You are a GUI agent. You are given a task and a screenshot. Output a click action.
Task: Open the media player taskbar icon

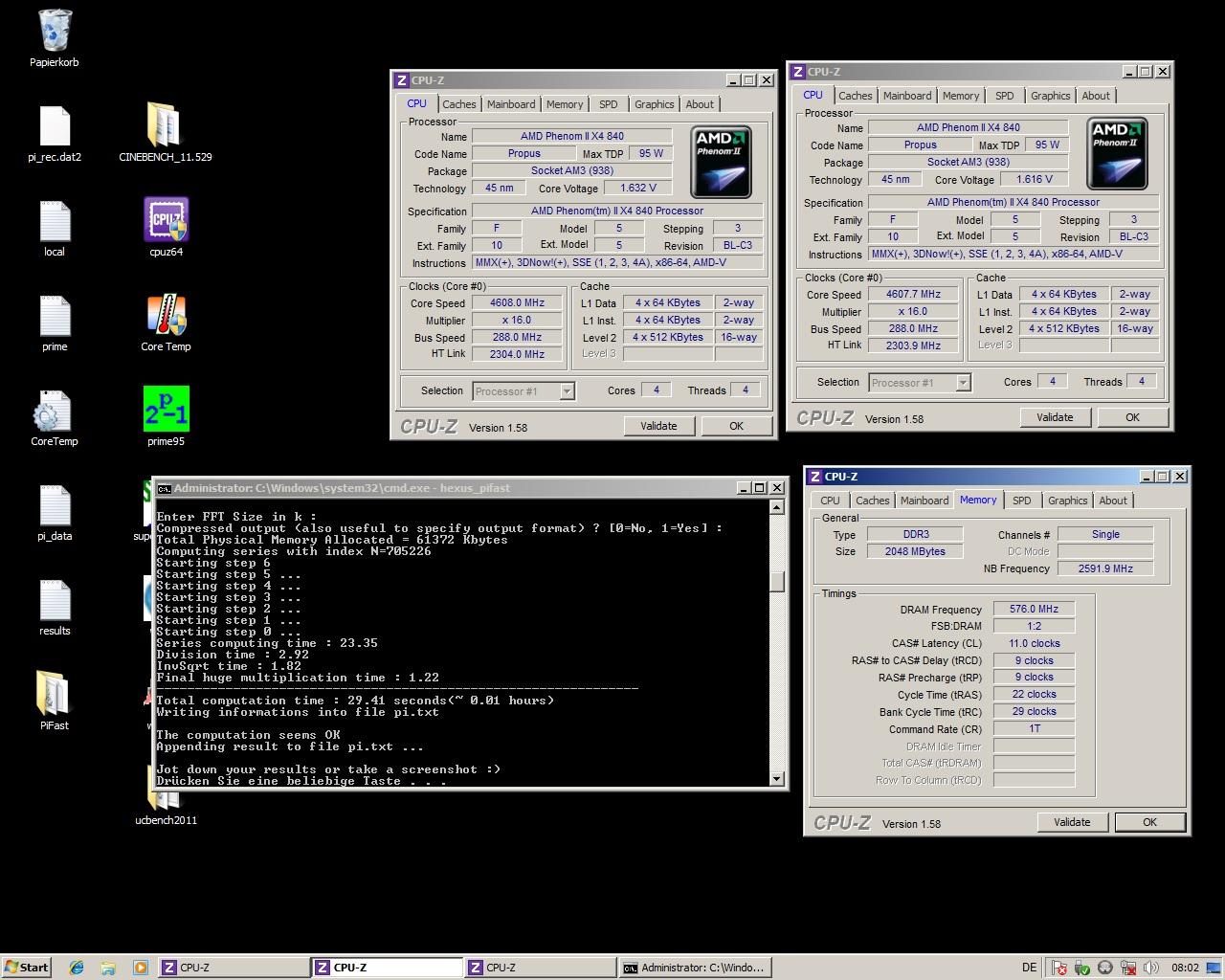[140, 968]
